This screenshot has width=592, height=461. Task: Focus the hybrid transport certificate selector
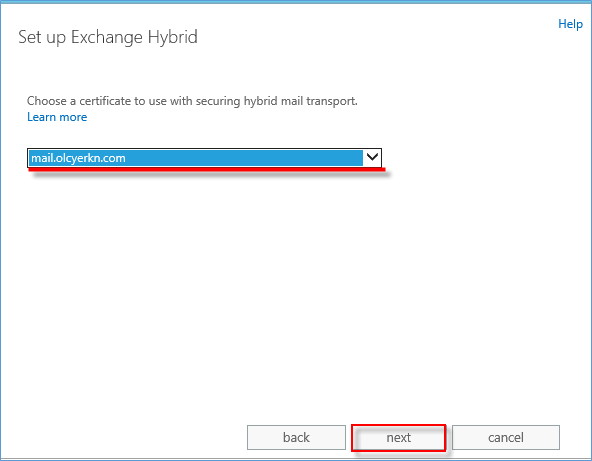coord(204,158)
